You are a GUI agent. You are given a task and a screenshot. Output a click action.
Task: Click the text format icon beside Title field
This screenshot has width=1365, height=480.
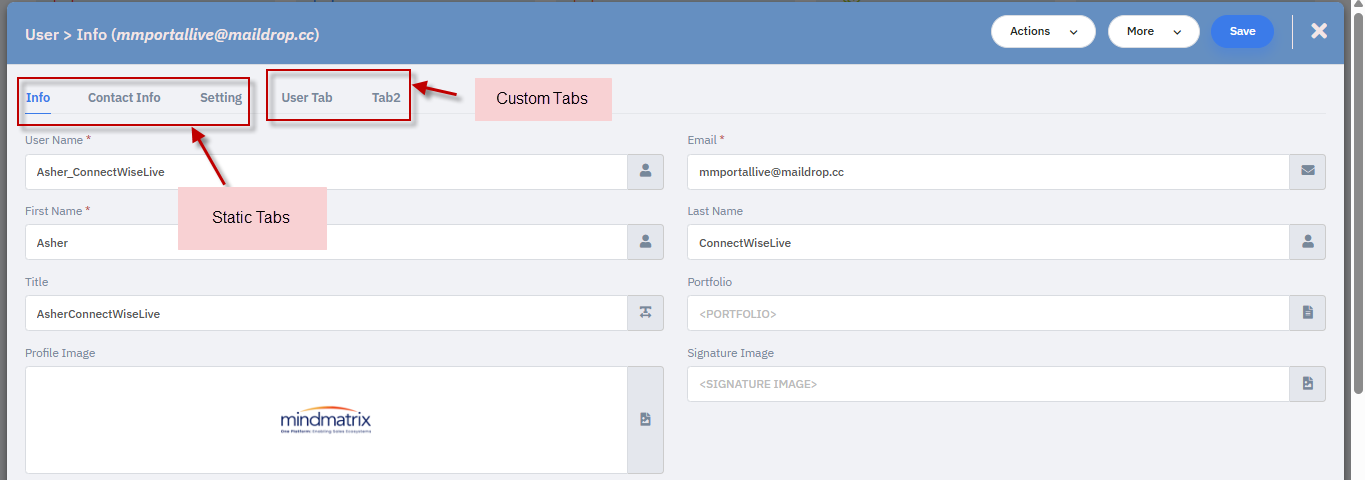[x=645, y=313]
